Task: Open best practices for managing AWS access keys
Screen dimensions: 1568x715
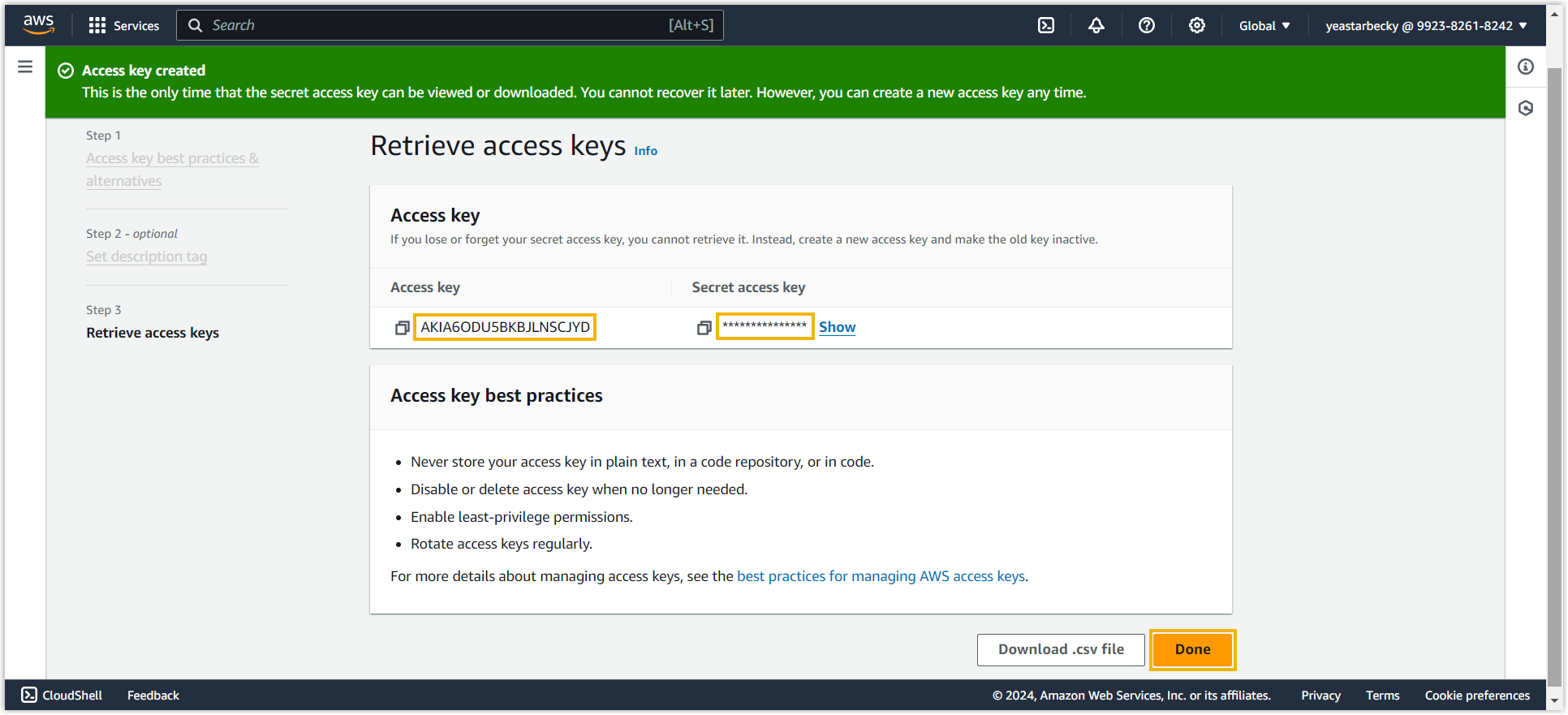Action: (881, 576)
